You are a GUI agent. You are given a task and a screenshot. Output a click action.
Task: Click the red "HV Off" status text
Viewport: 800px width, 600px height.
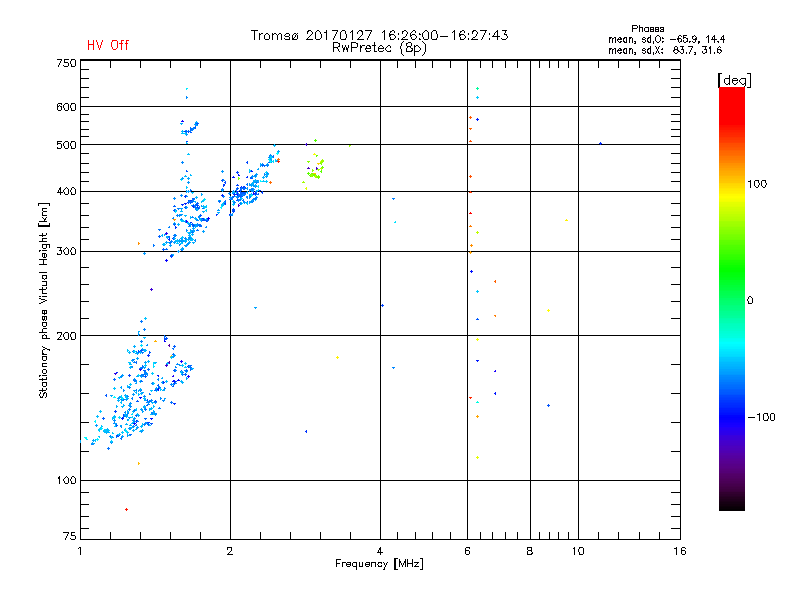[x=108, y=45]
